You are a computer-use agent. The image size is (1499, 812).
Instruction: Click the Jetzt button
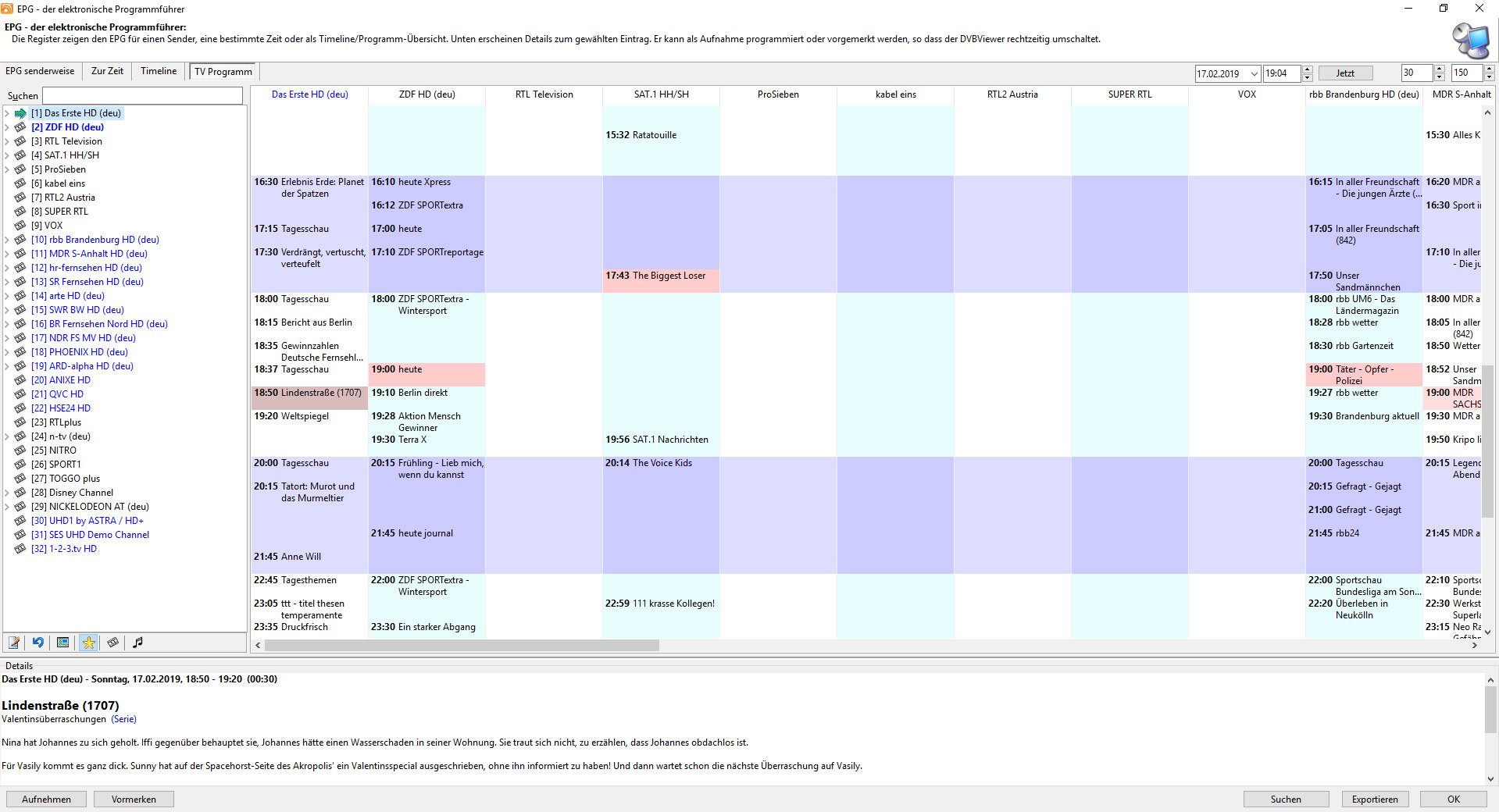coord(1345,73)
